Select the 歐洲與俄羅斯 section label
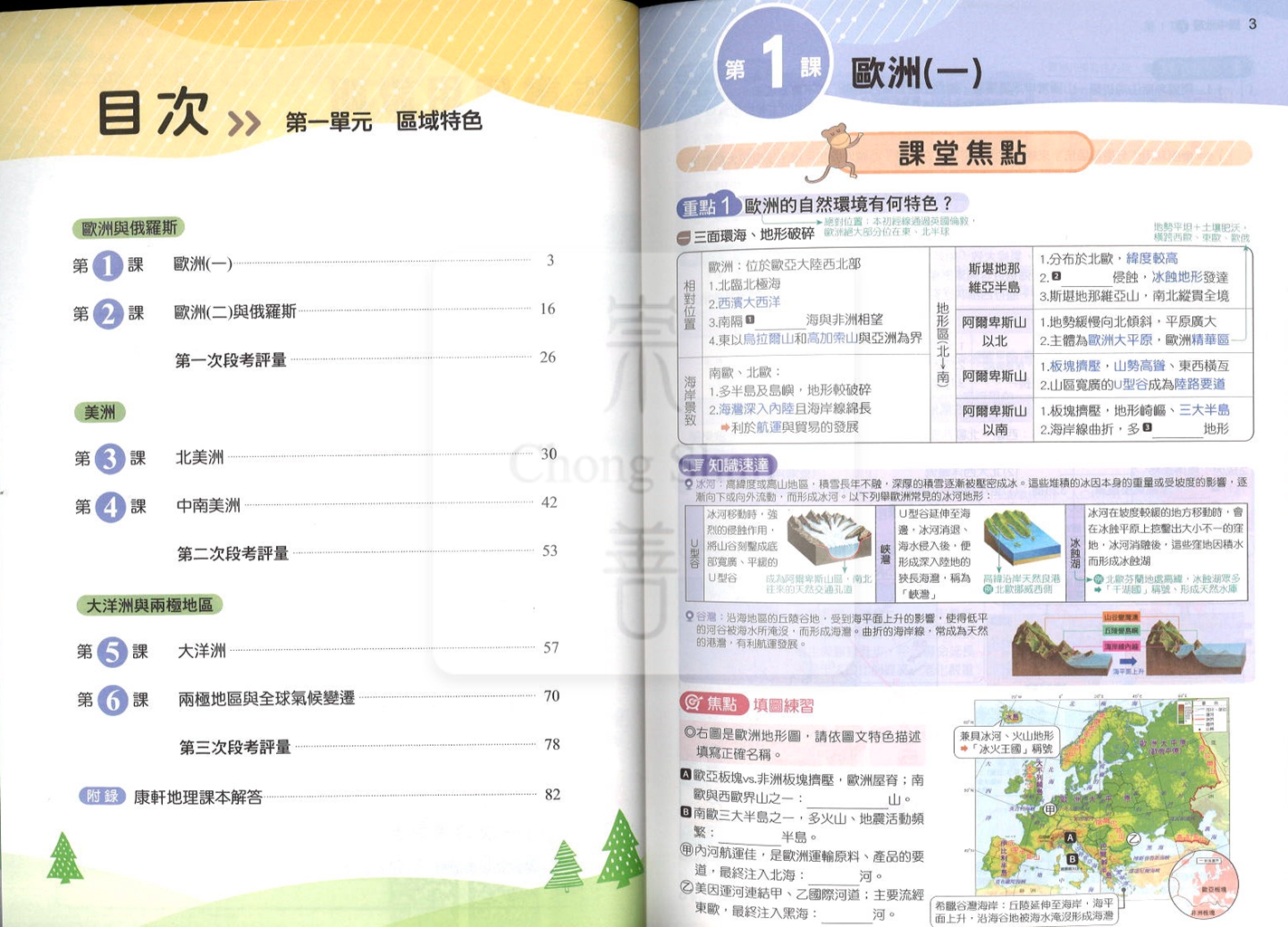This screenshot has width=1288, height=927. pos(129,228)
